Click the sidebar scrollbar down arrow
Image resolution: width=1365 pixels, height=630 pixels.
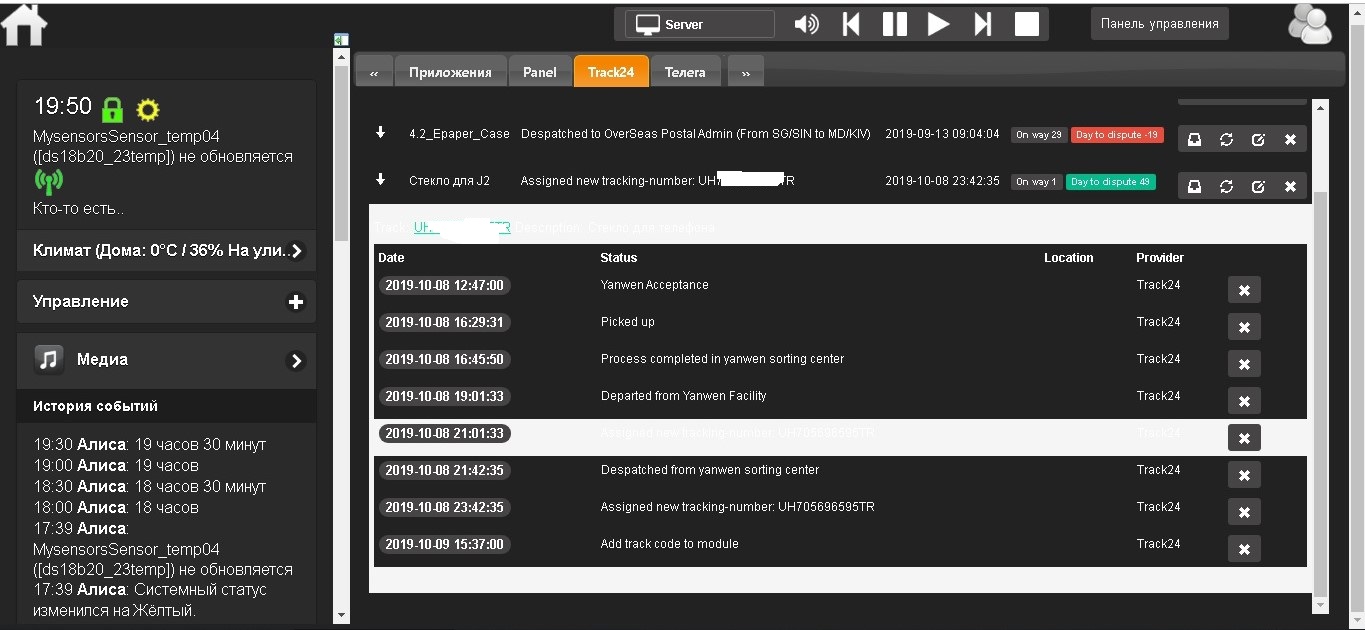[341, 615]
